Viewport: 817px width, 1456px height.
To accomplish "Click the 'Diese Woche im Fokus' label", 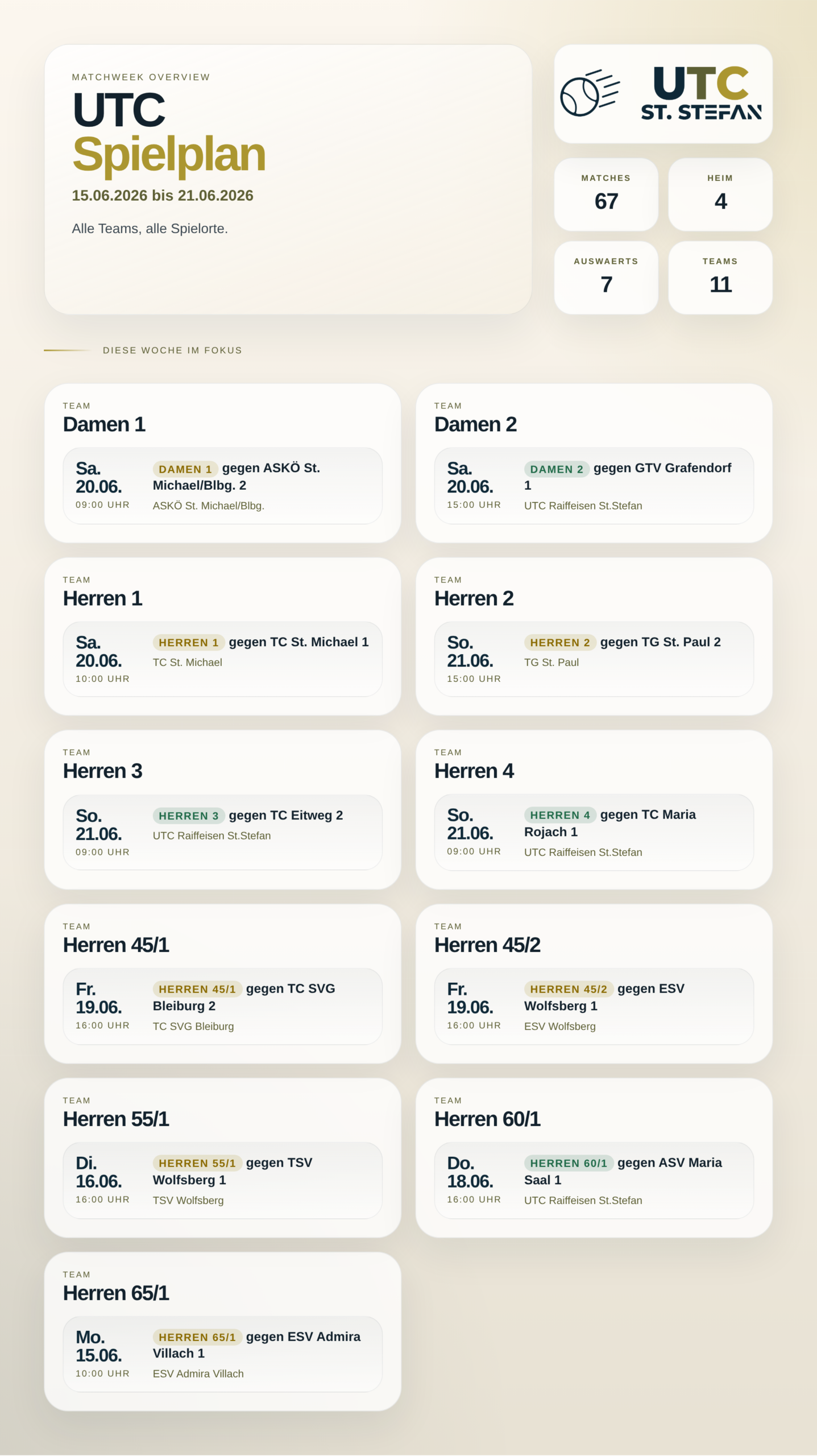I will coord(173,350).
